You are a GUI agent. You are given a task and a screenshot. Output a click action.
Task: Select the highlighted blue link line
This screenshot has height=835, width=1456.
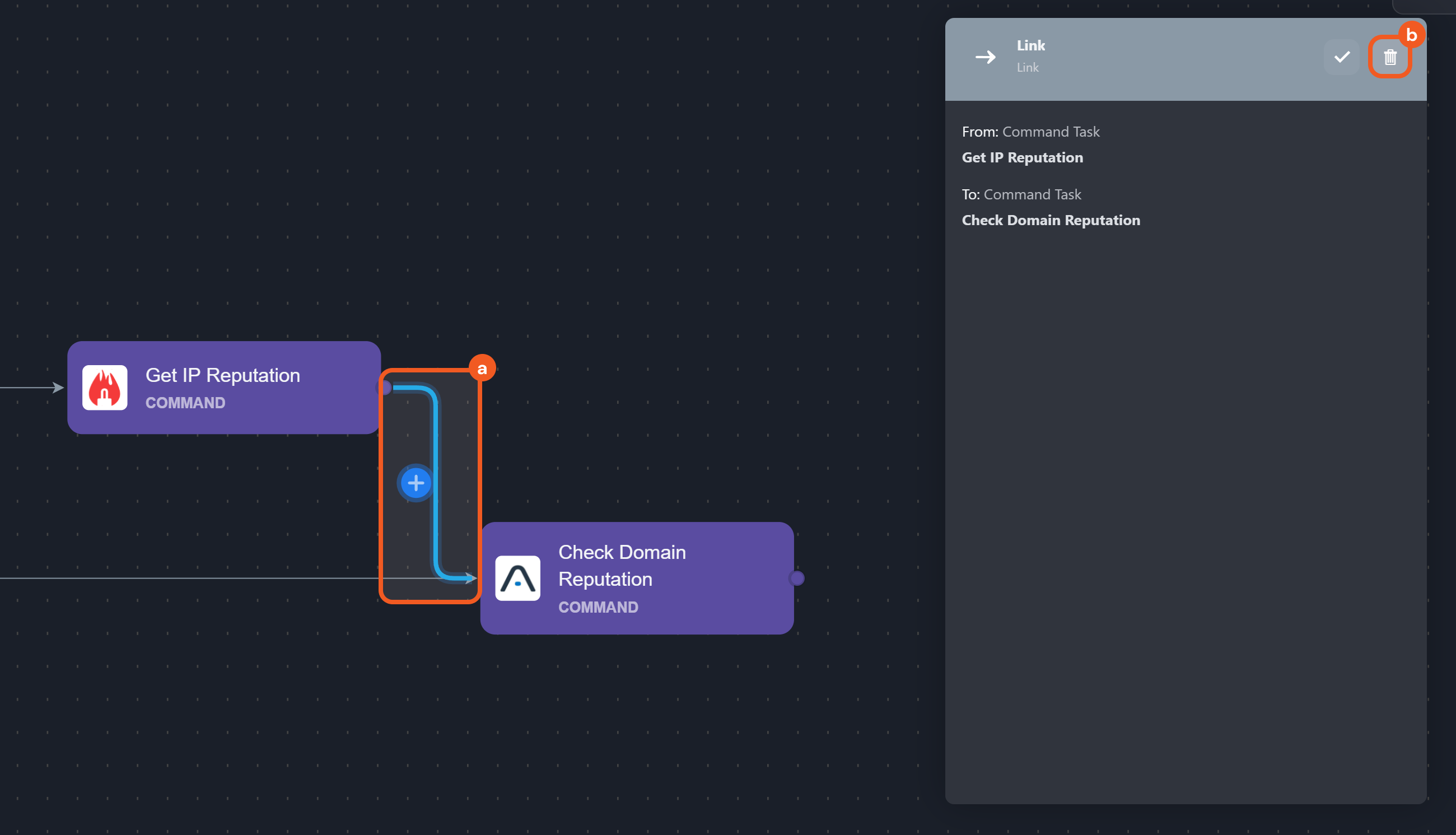point(436,516)
